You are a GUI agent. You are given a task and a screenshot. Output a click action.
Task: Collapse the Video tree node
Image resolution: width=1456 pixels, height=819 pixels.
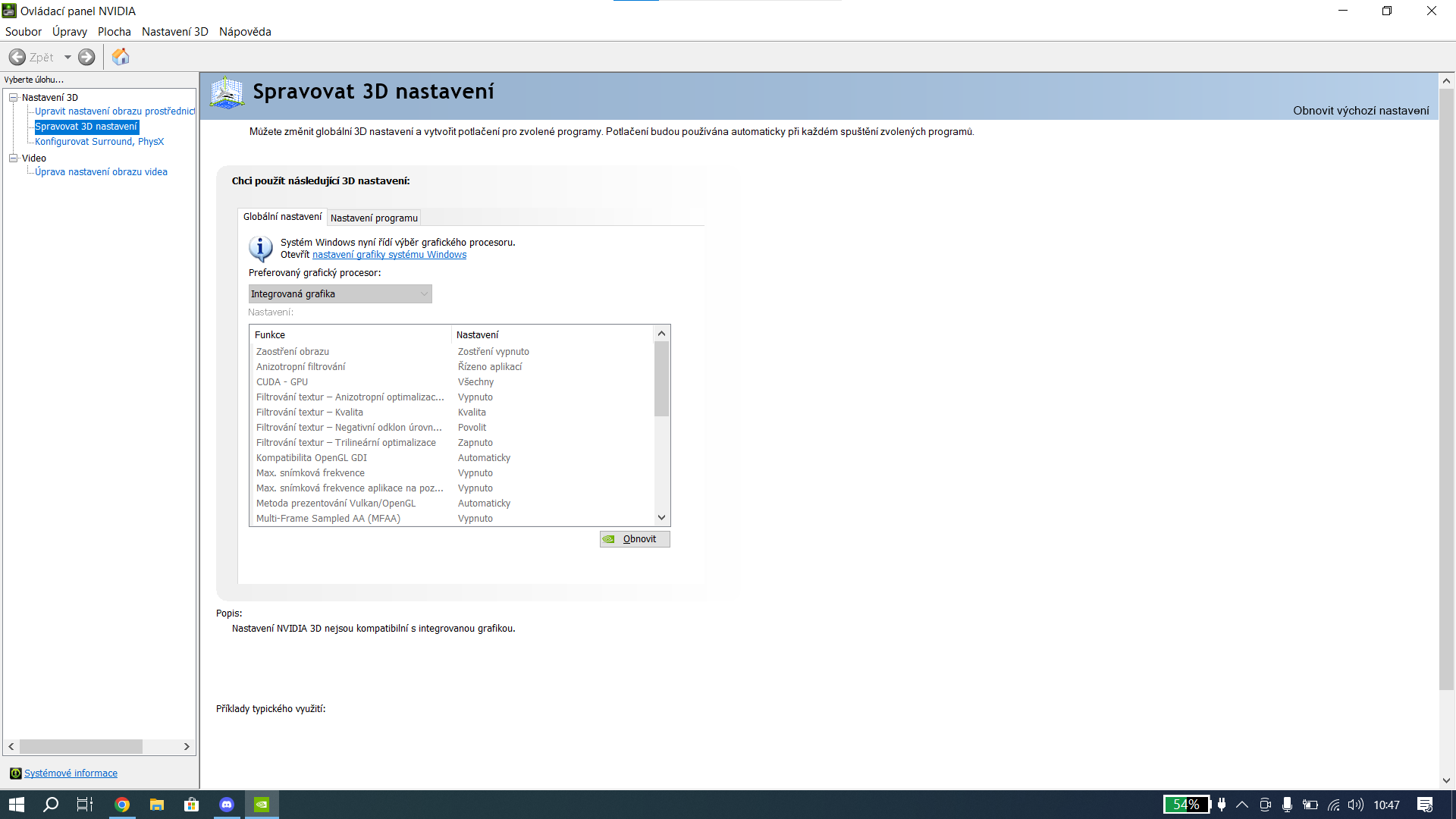coord(13,158)
